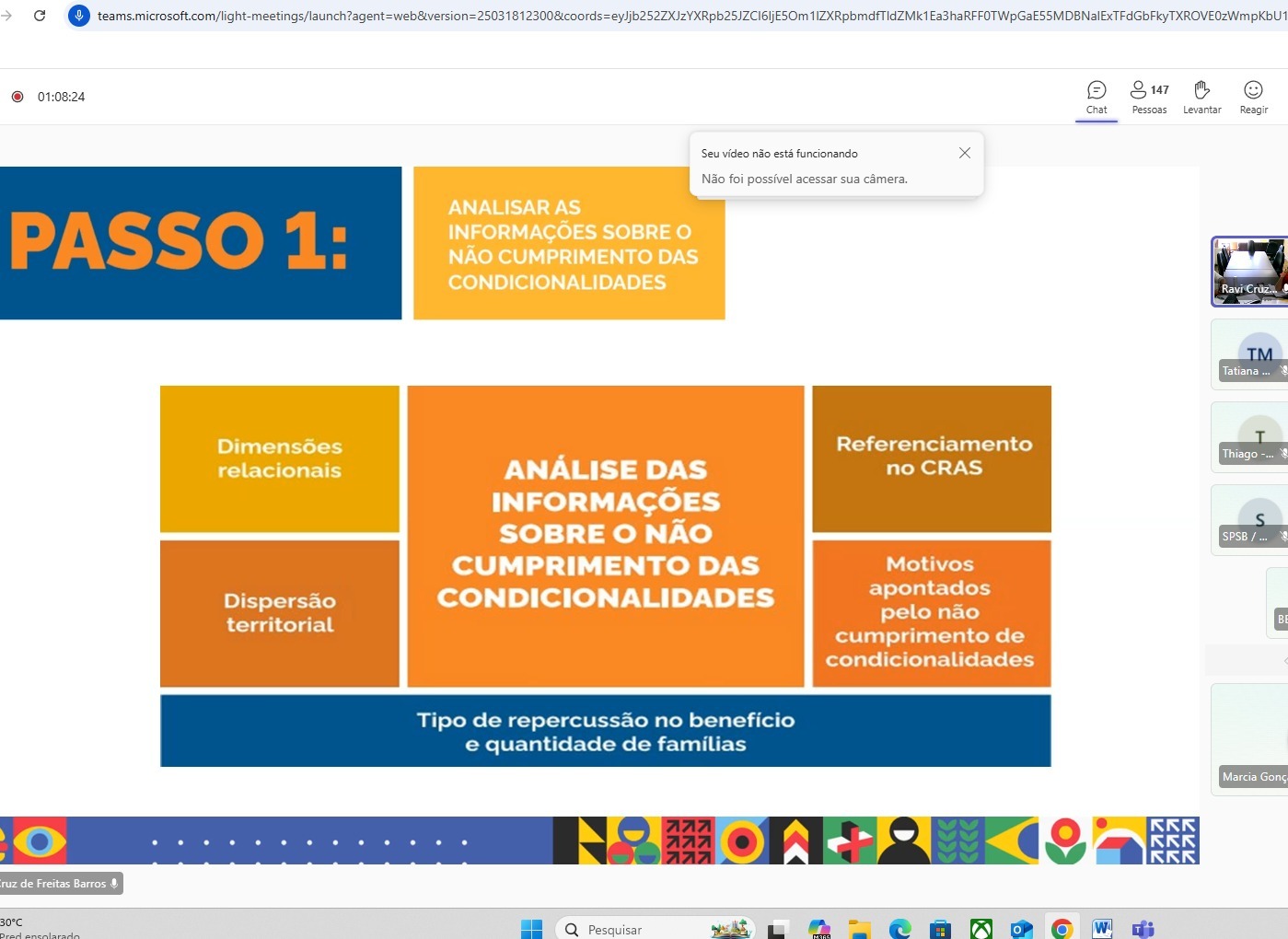Image resolution: width=1288 pixels, height=939 pixels.
Task: Select Marcia Gonçalves' participant tile
Action: pyautogui.click(x=1250, y=739)
